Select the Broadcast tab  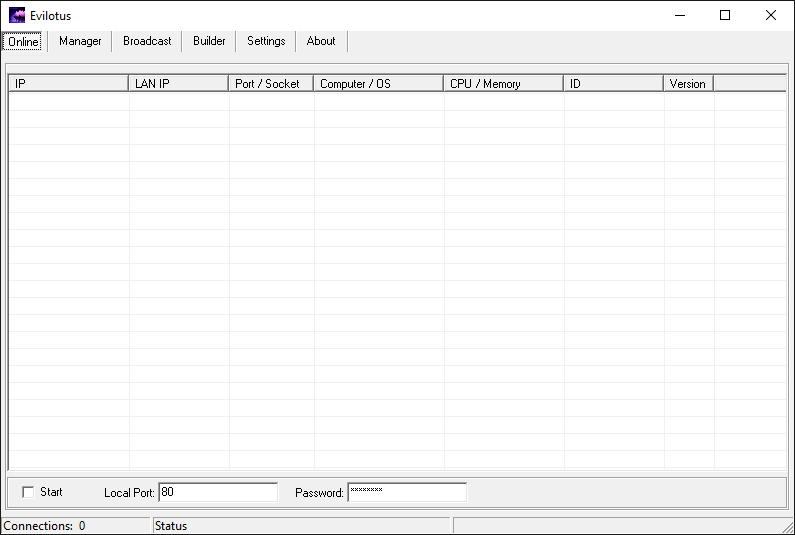pyautogui.click(x=147, y=42)
